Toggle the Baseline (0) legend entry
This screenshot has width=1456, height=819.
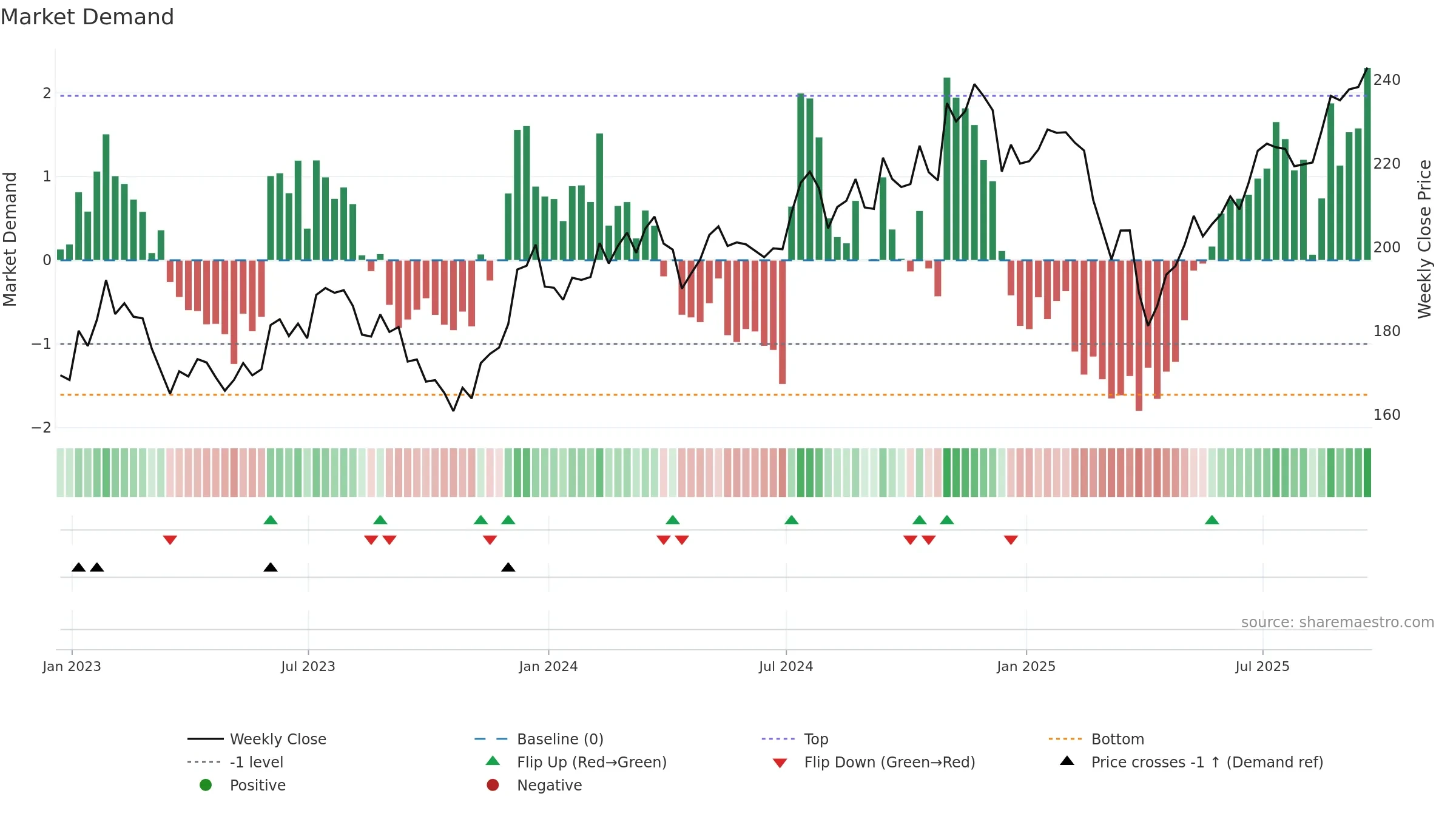click(x=539, y=739)
